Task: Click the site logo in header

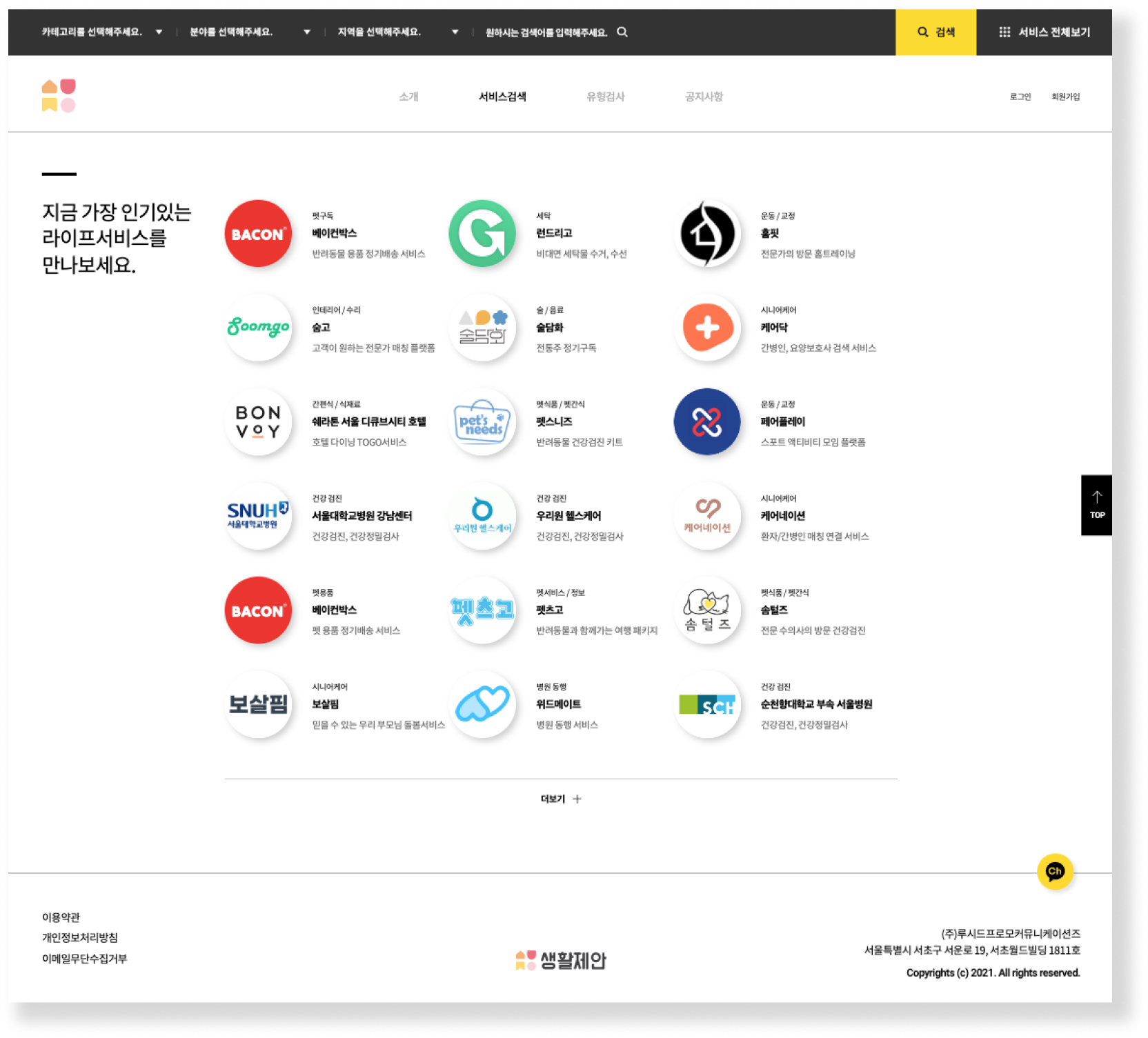Action: coord(59,95)
